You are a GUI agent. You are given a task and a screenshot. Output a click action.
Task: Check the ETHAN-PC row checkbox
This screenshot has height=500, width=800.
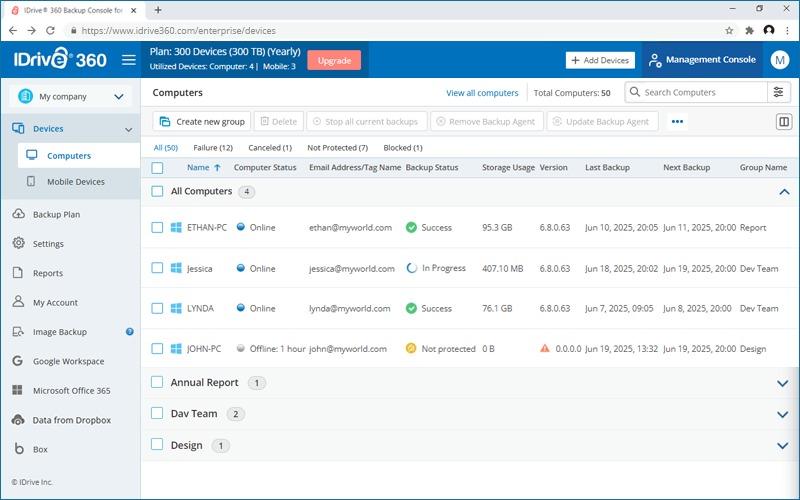tap(157, 228)
